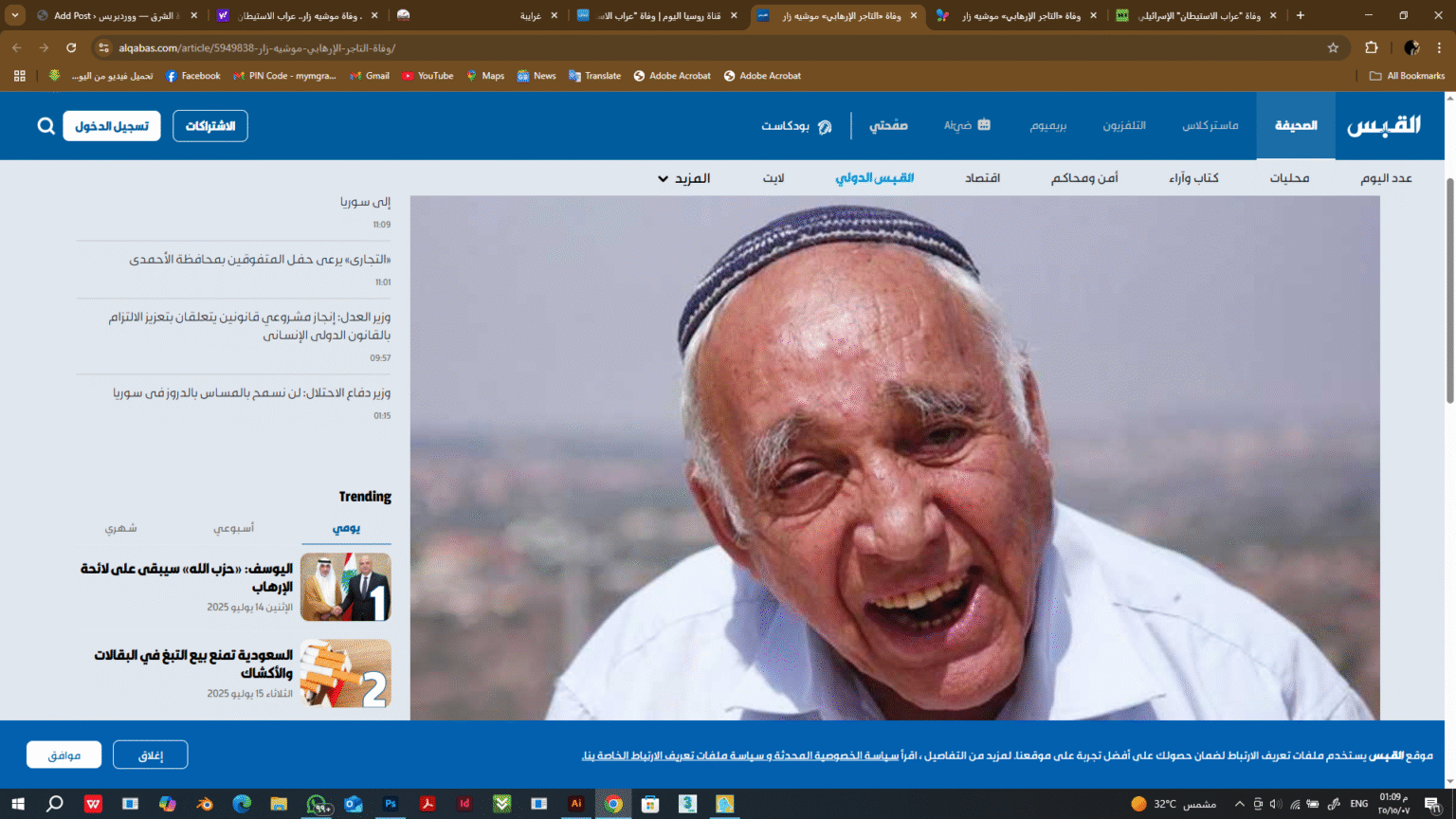This screenshot has height=819, width=1456.
Task: Click the address bar URL field
Action: coord(664,47)
